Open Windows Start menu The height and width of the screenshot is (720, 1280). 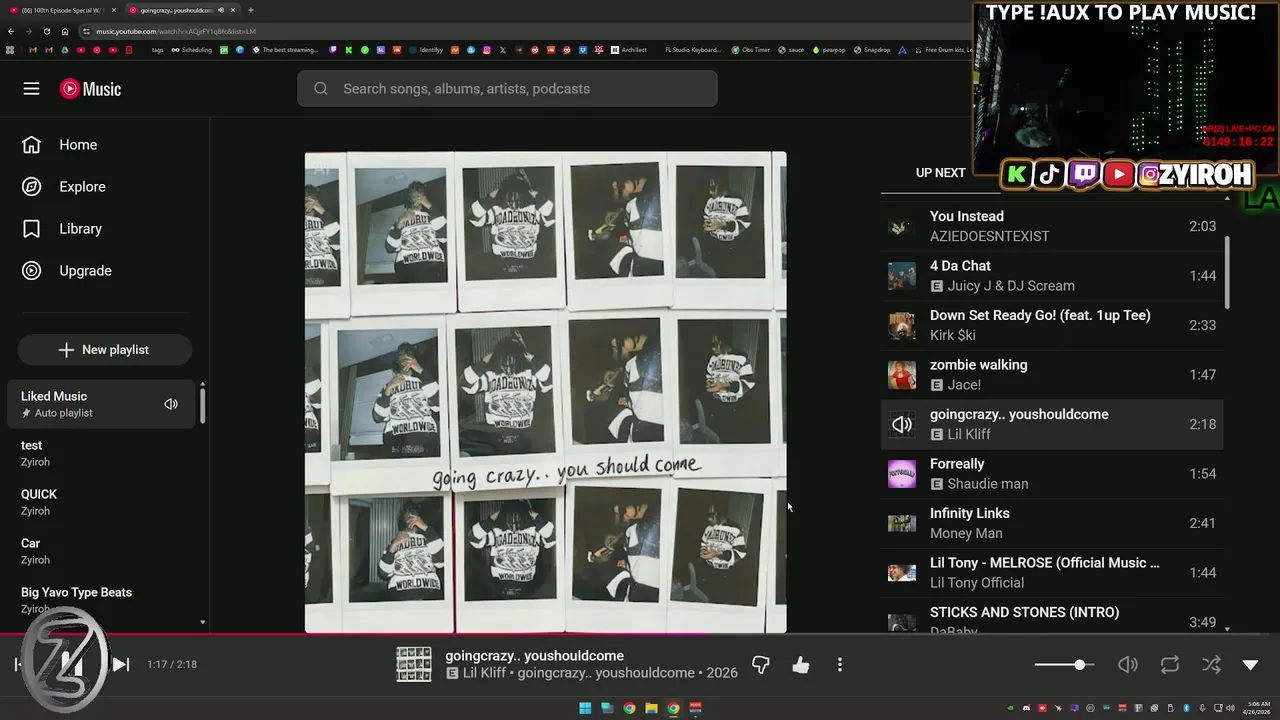pyautogui.click(x=585, y=708)
